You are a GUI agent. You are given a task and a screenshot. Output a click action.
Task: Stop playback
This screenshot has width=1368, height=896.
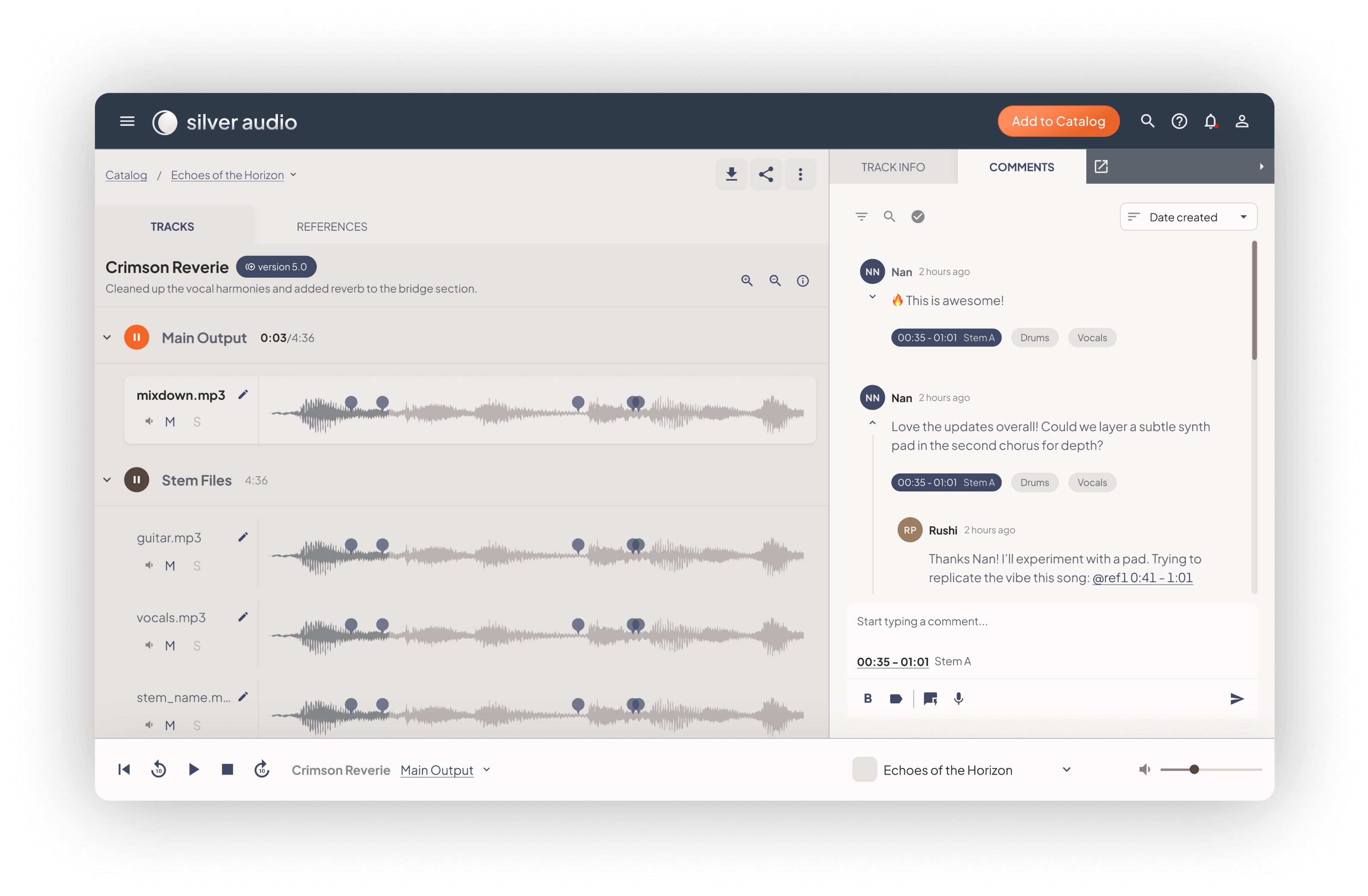[227, 769]
